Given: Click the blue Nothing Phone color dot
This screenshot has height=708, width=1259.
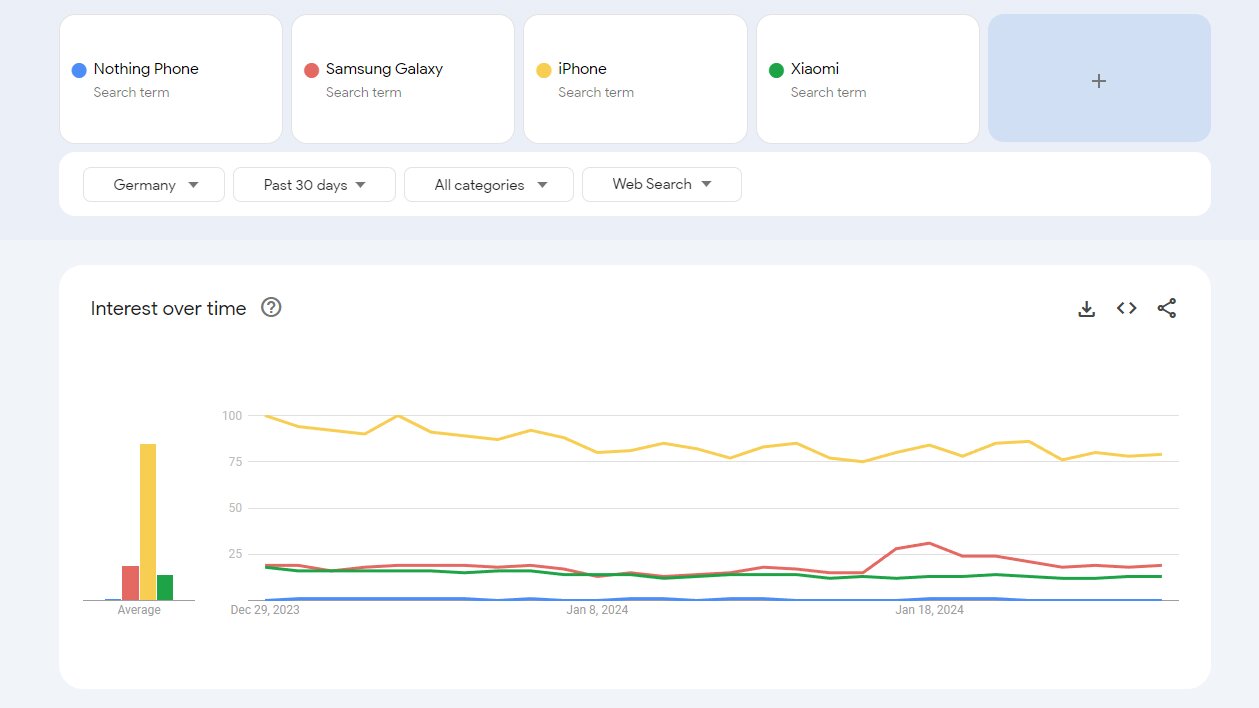Looking at the screenshot, I should (79, 70).
